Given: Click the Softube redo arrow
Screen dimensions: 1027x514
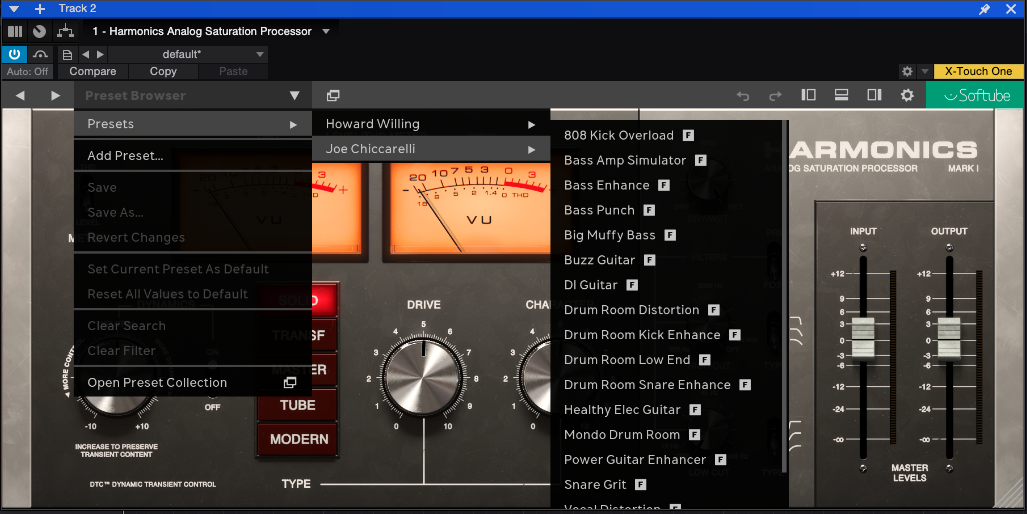Looking at the screenshot, I should (775, 96).
